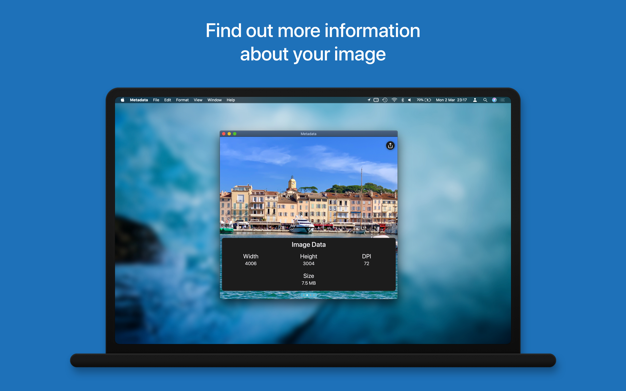Image resolution: width=626 pixels, height=391 pixels.
Task: Open the File menu
Action: [156, 100]
